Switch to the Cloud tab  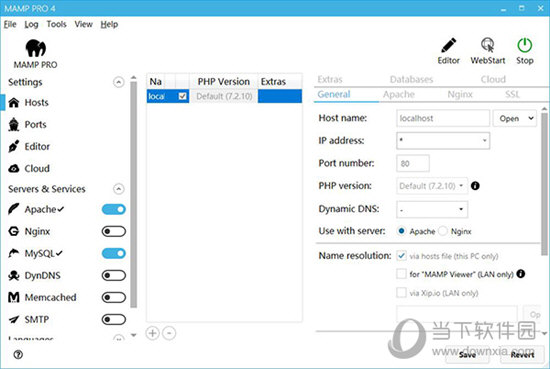click(493, 79)
